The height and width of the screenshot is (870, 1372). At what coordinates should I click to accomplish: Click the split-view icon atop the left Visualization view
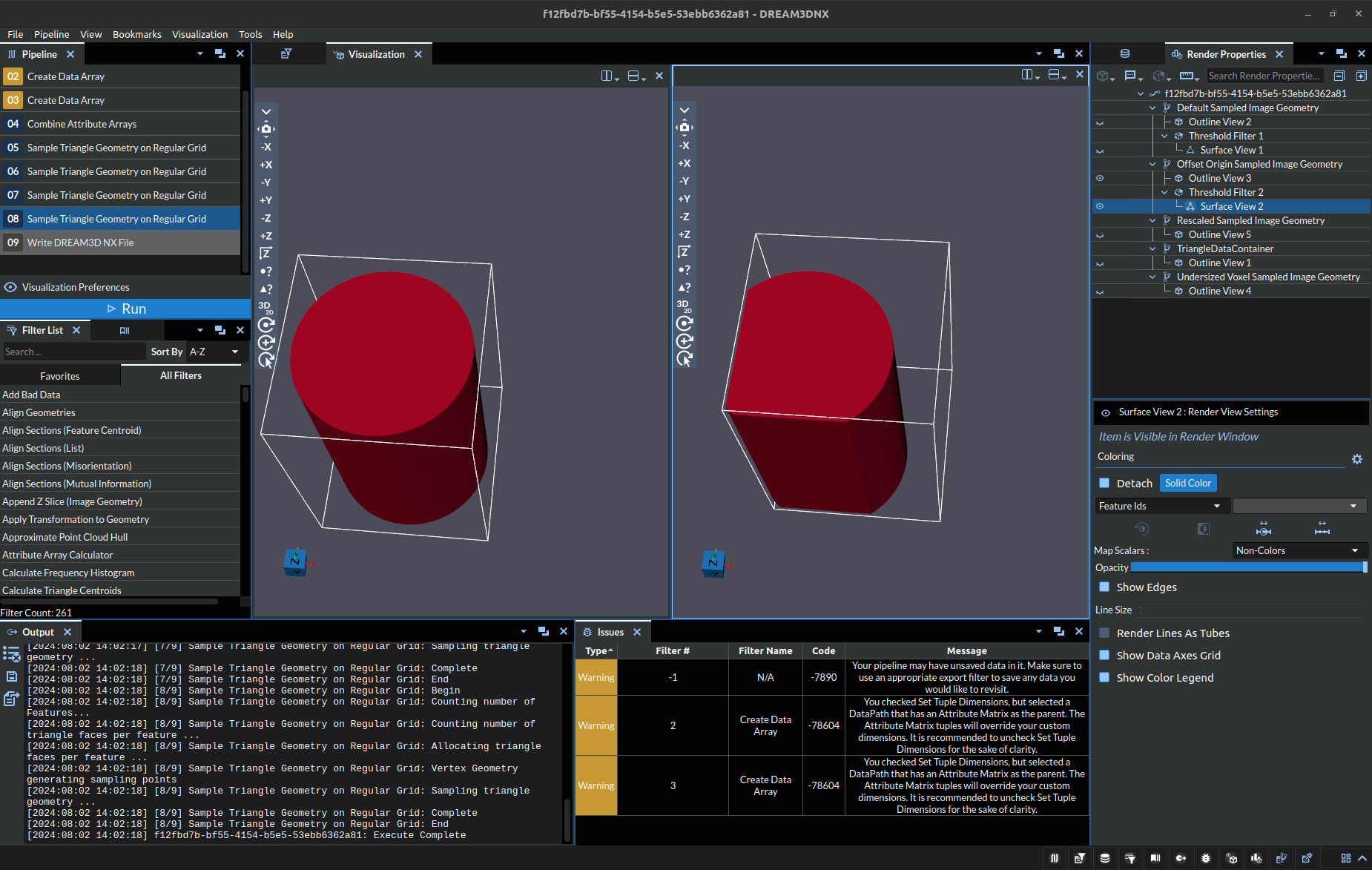pyautogui.click(x=608, y=76)
